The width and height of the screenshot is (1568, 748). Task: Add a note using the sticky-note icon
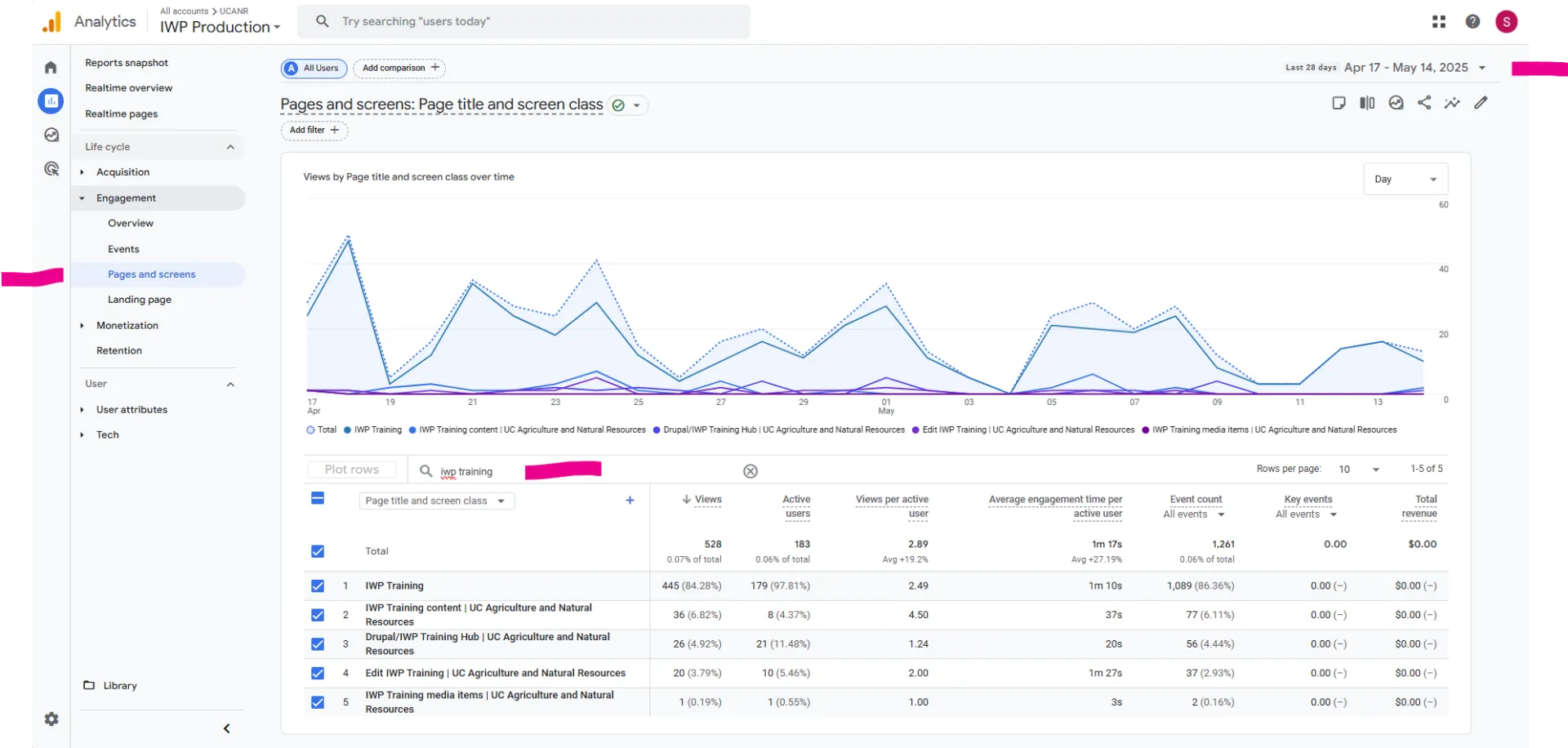pyautogui.click(x=1339, y=103)
